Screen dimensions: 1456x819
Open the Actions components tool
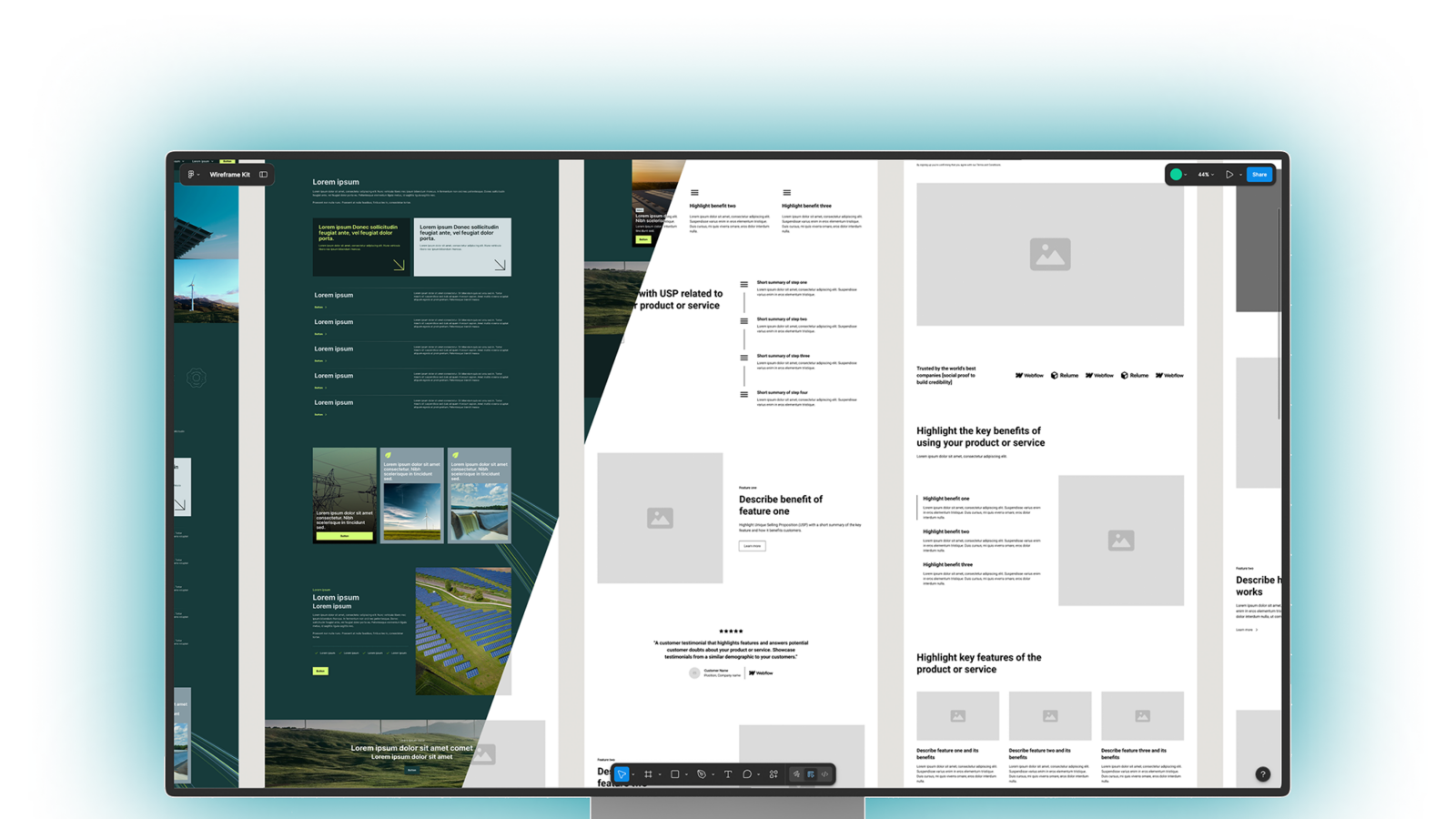[x=773, y=774]
